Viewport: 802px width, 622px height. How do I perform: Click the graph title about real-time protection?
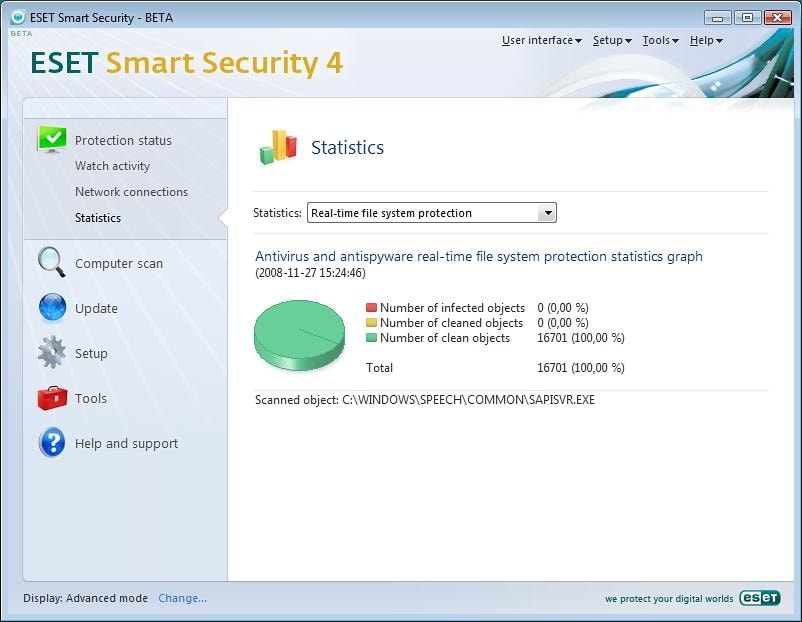click(x=479, y=256)
